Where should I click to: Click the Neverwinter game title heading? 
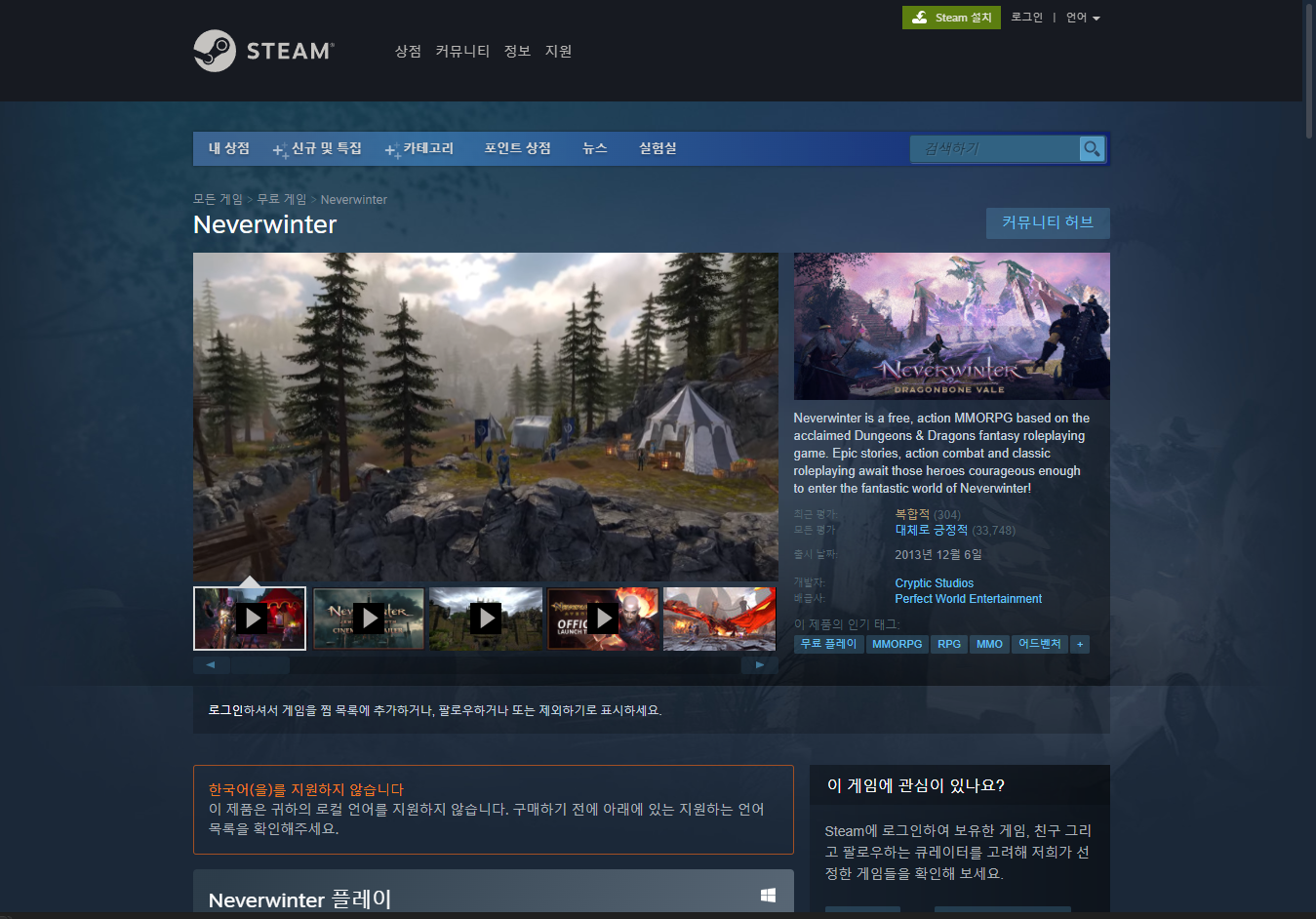tap(265, 225)
